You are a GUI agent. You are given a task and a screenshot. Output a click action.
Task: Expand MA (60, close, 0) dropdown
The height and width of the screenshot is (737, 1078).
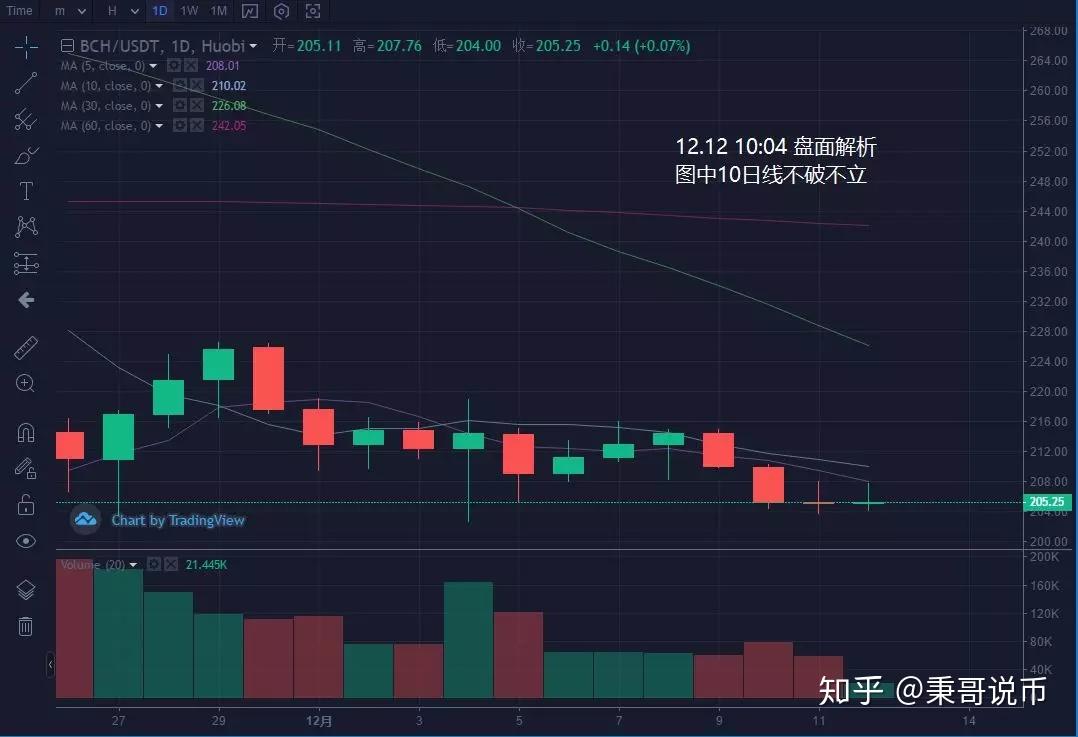159,126
